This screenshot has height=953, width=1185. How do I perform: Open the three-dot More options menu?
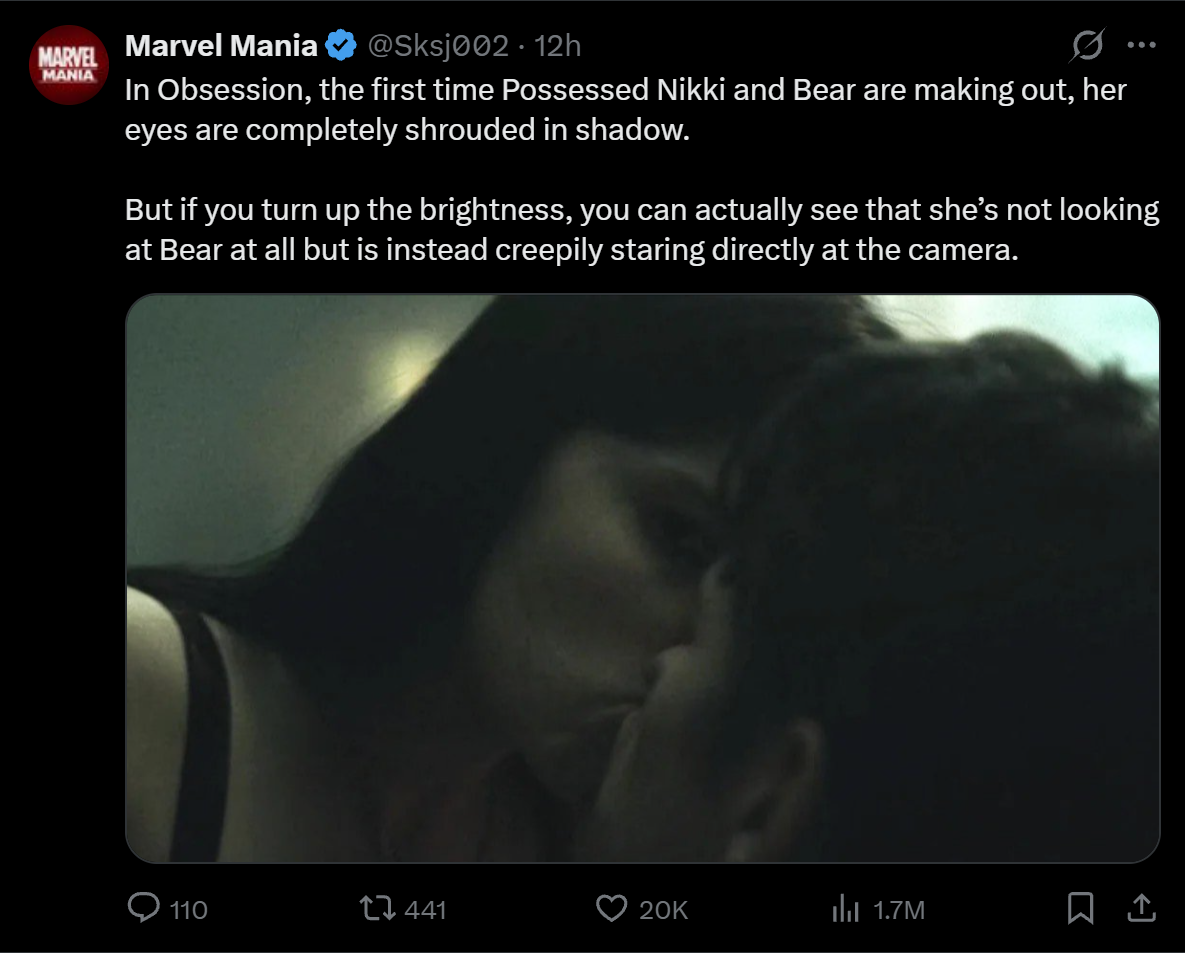[1141, 45]
